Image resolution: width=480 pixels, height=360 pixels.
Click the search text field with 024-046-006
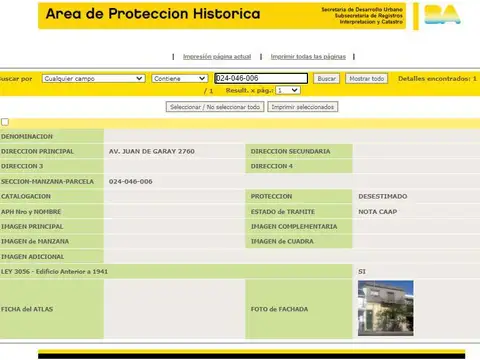coord(261,78)
